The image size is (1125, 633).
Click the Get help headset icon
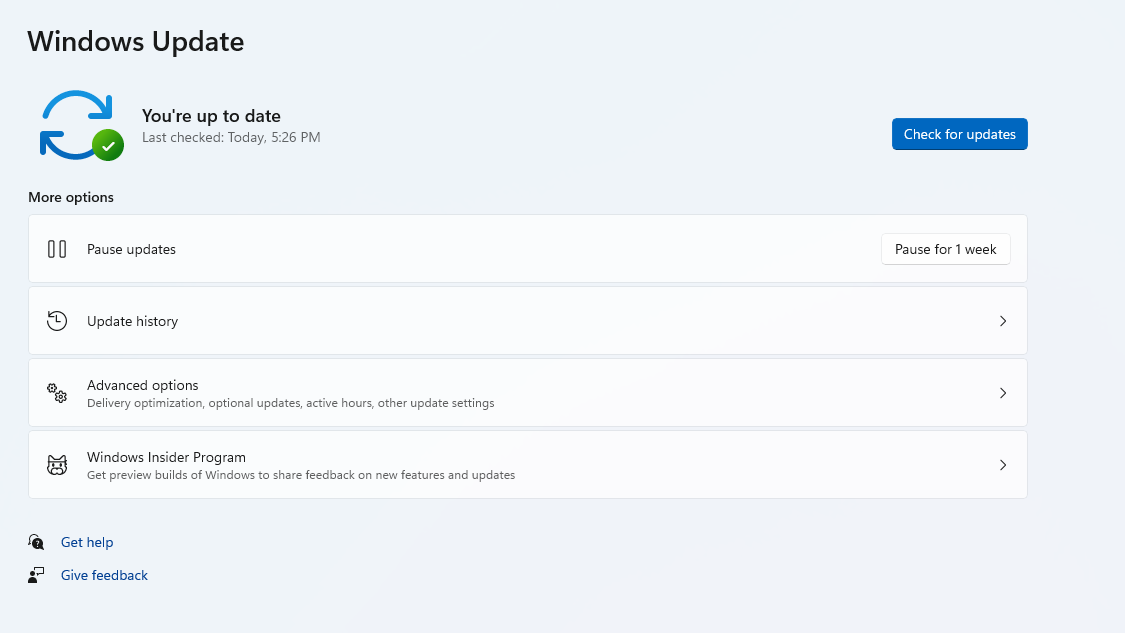(x=37, y=542)
